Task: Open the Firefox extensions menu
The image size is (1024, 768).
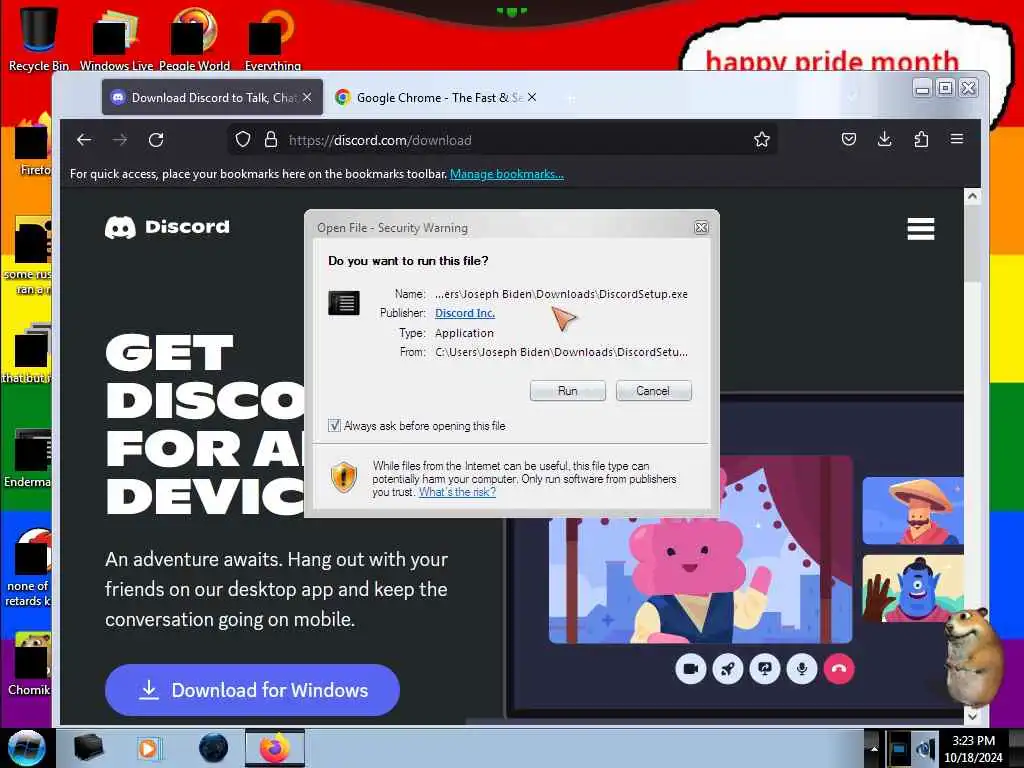Action: click(921, 139)
